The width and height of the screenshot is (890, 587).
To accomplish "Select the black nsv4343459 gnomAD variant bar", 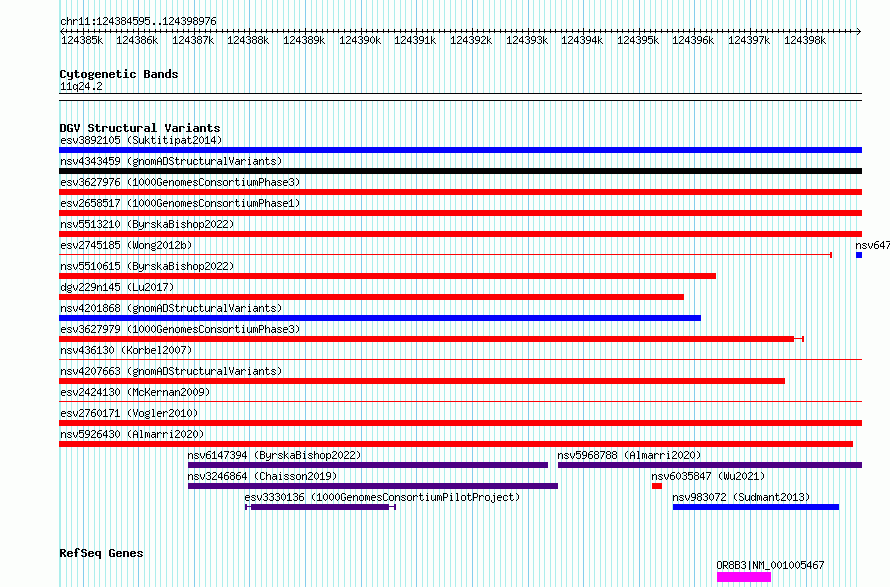I will (x=460, y=171).
